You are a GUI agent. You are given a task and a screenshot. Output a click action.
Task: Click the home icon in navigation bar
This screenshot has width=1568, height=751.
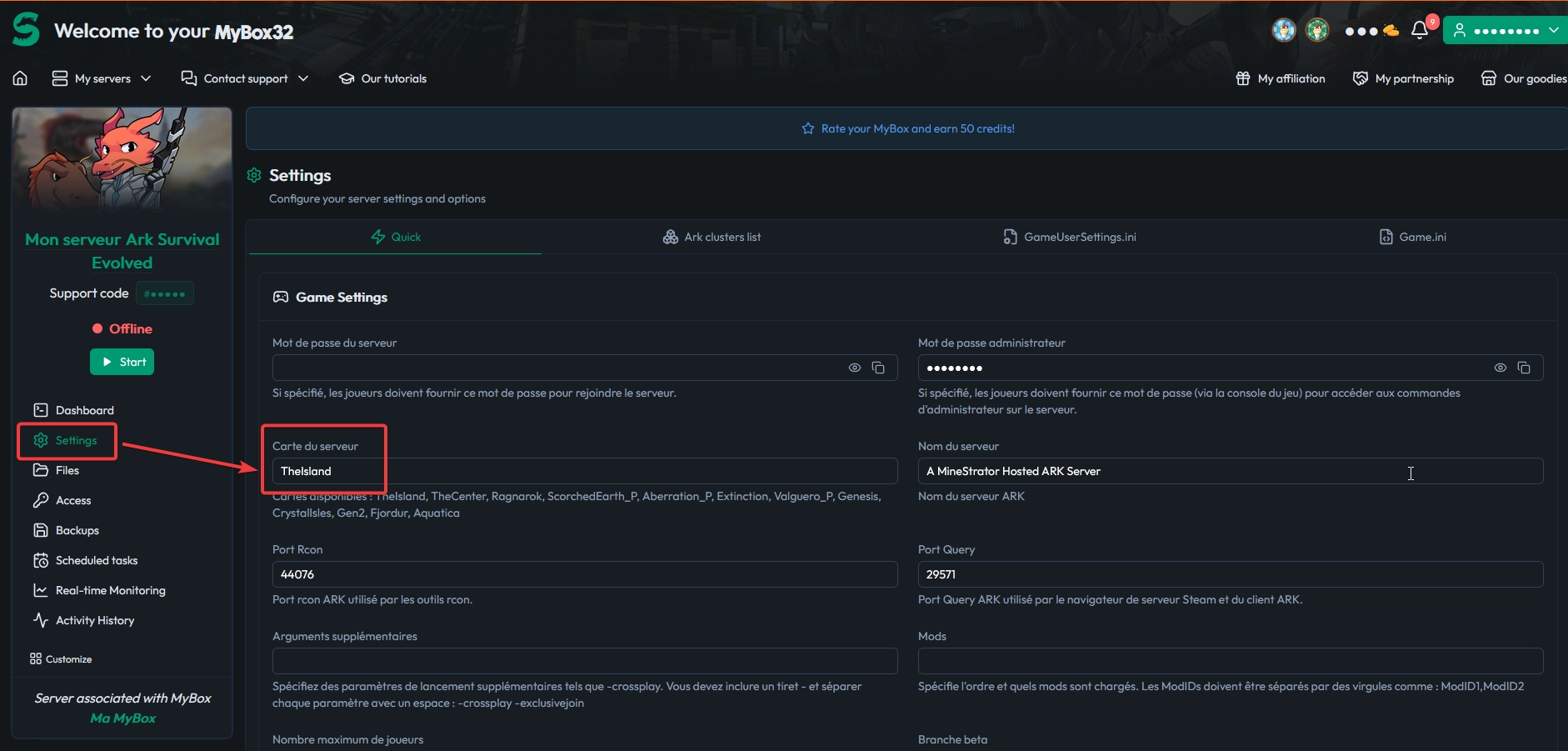[x=20, y=78]
